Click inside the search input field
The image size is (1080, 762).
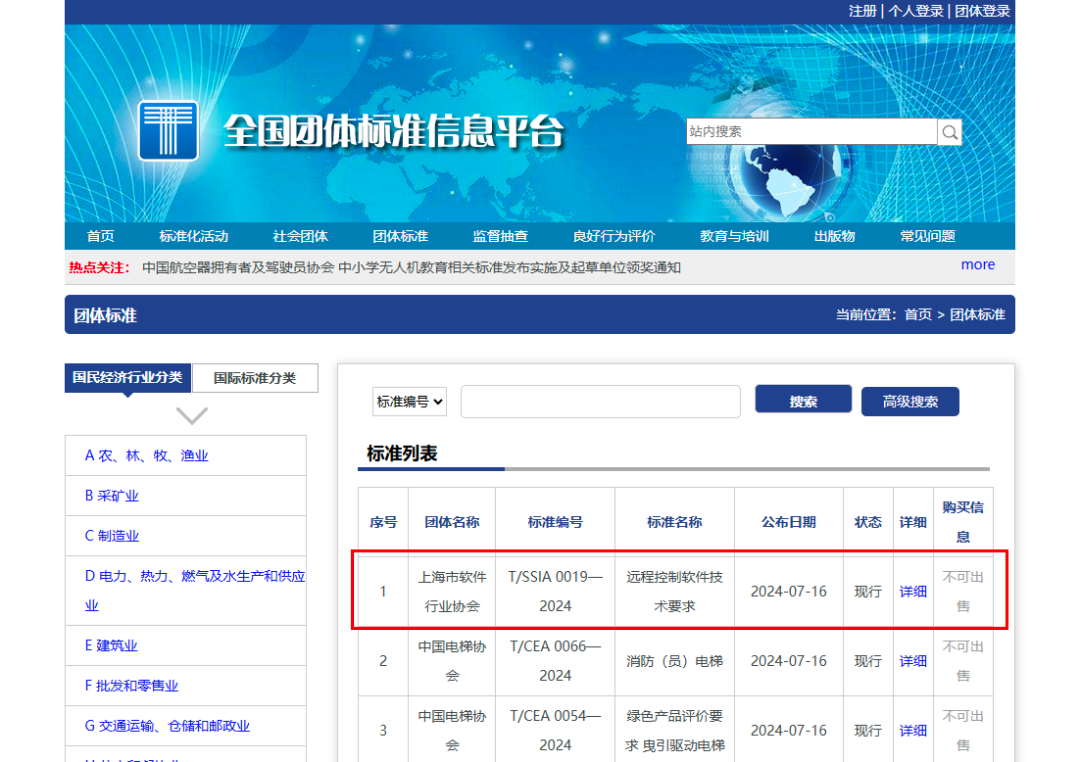coord(600,400)
